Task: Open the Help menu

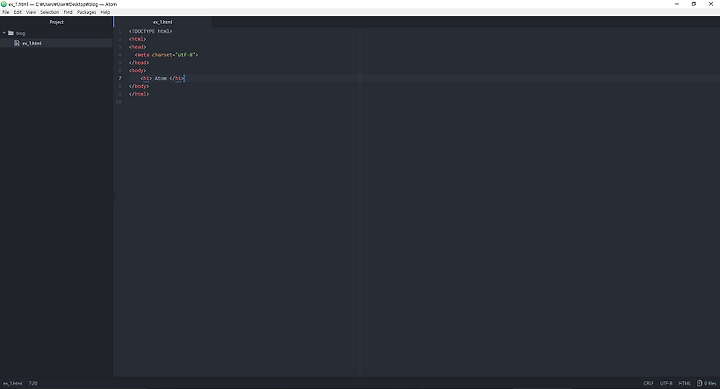Action: 105,12
